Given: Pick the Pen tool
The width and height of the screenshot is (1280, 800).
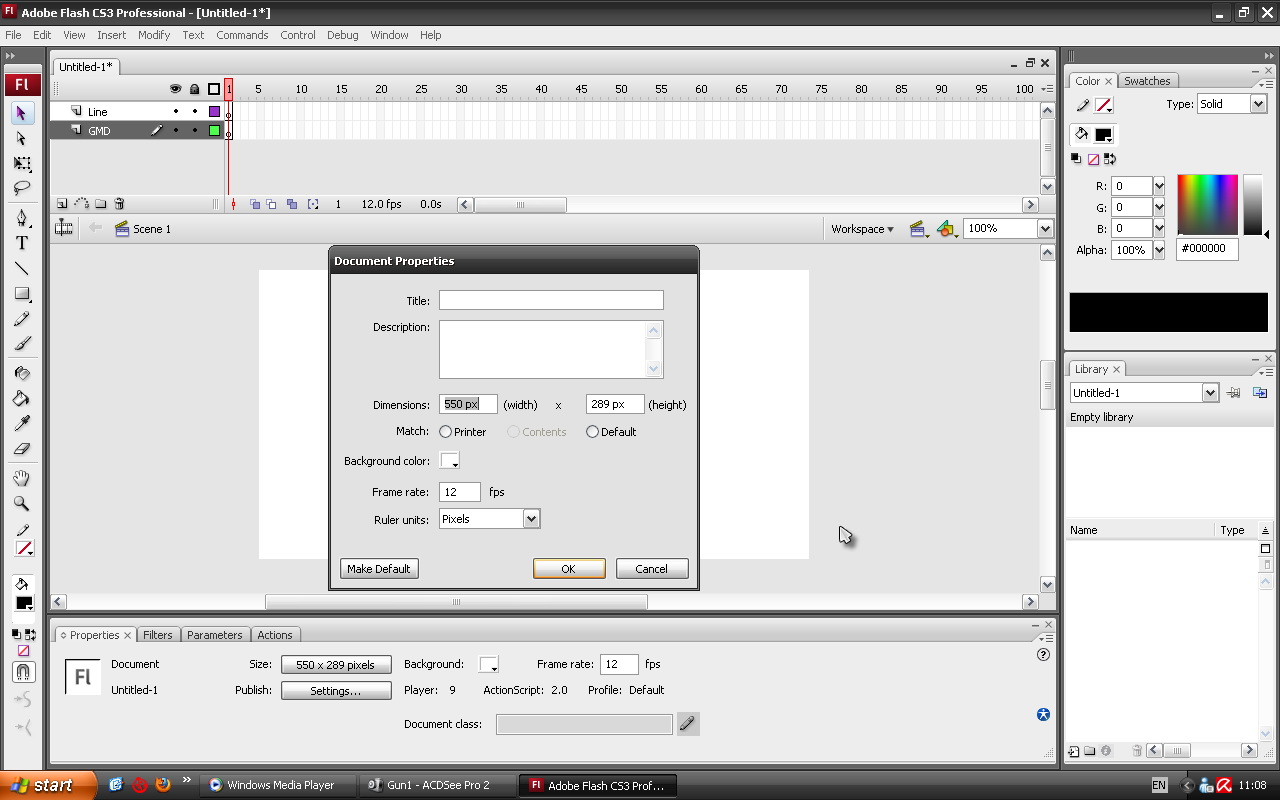Looking at the screenshot, I should point(21,218).
